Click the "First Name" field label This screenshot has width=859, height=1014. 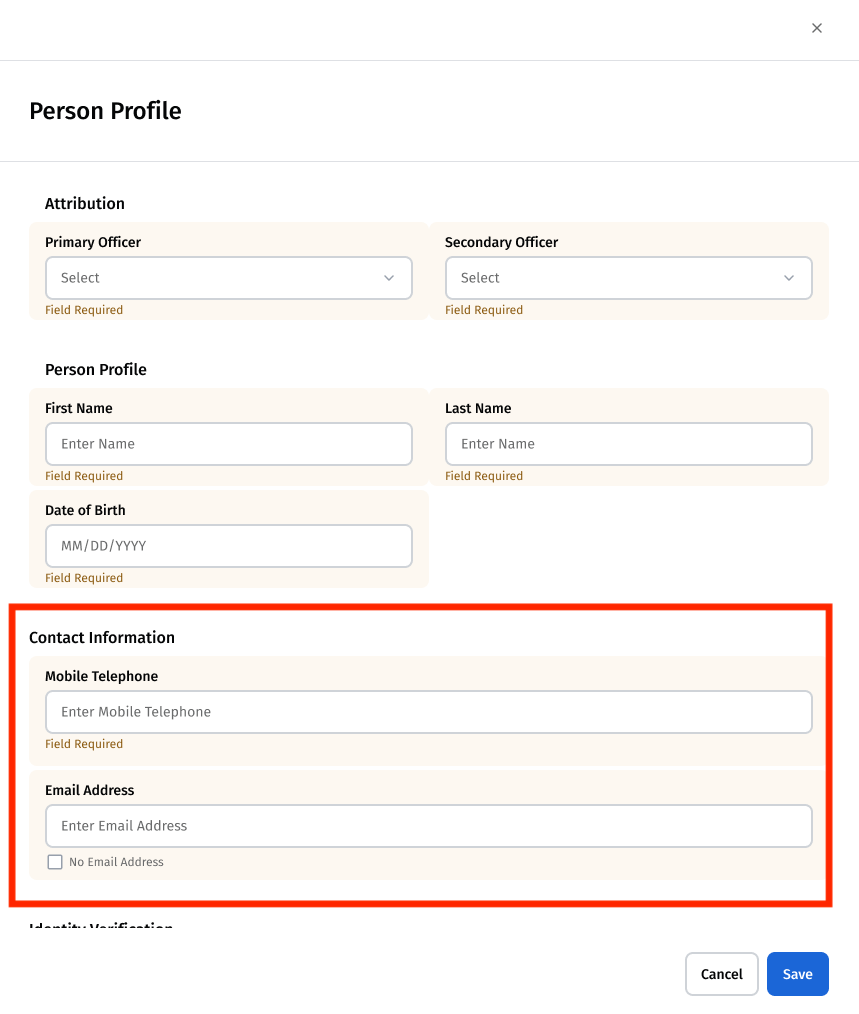79,408
